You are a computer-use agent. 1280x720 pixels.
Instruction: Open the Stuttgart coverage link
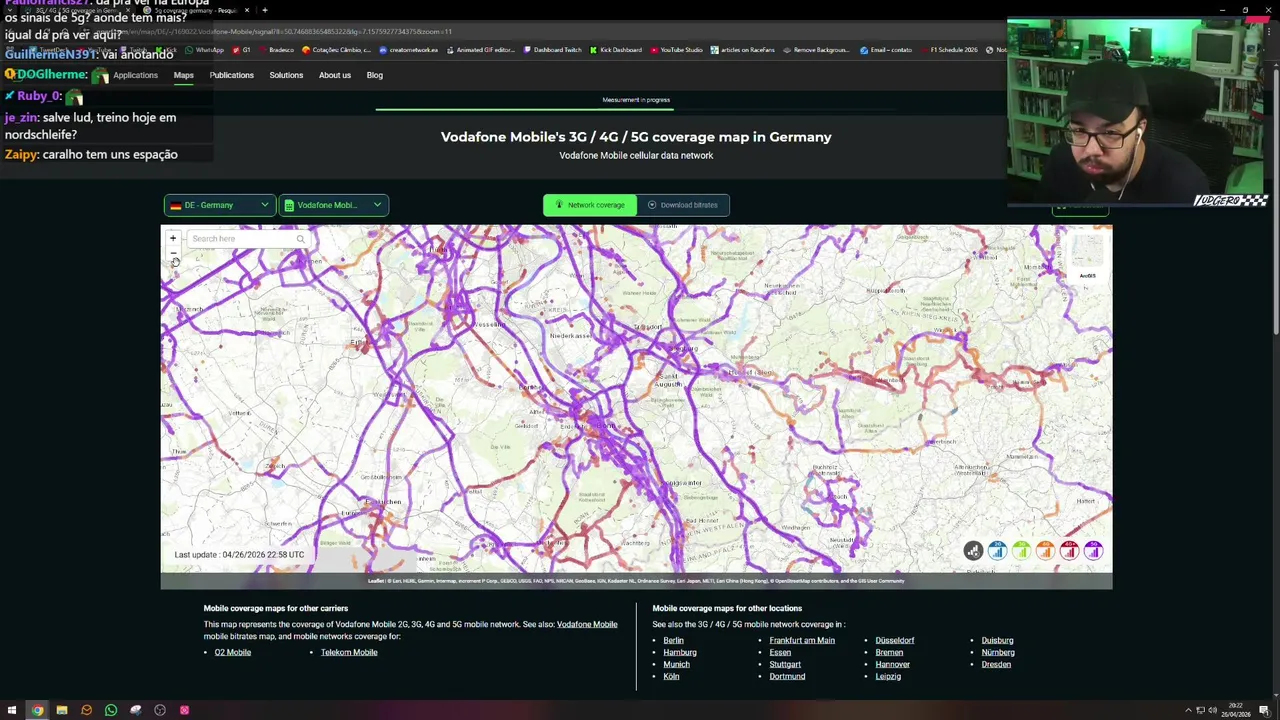point(785,664)
